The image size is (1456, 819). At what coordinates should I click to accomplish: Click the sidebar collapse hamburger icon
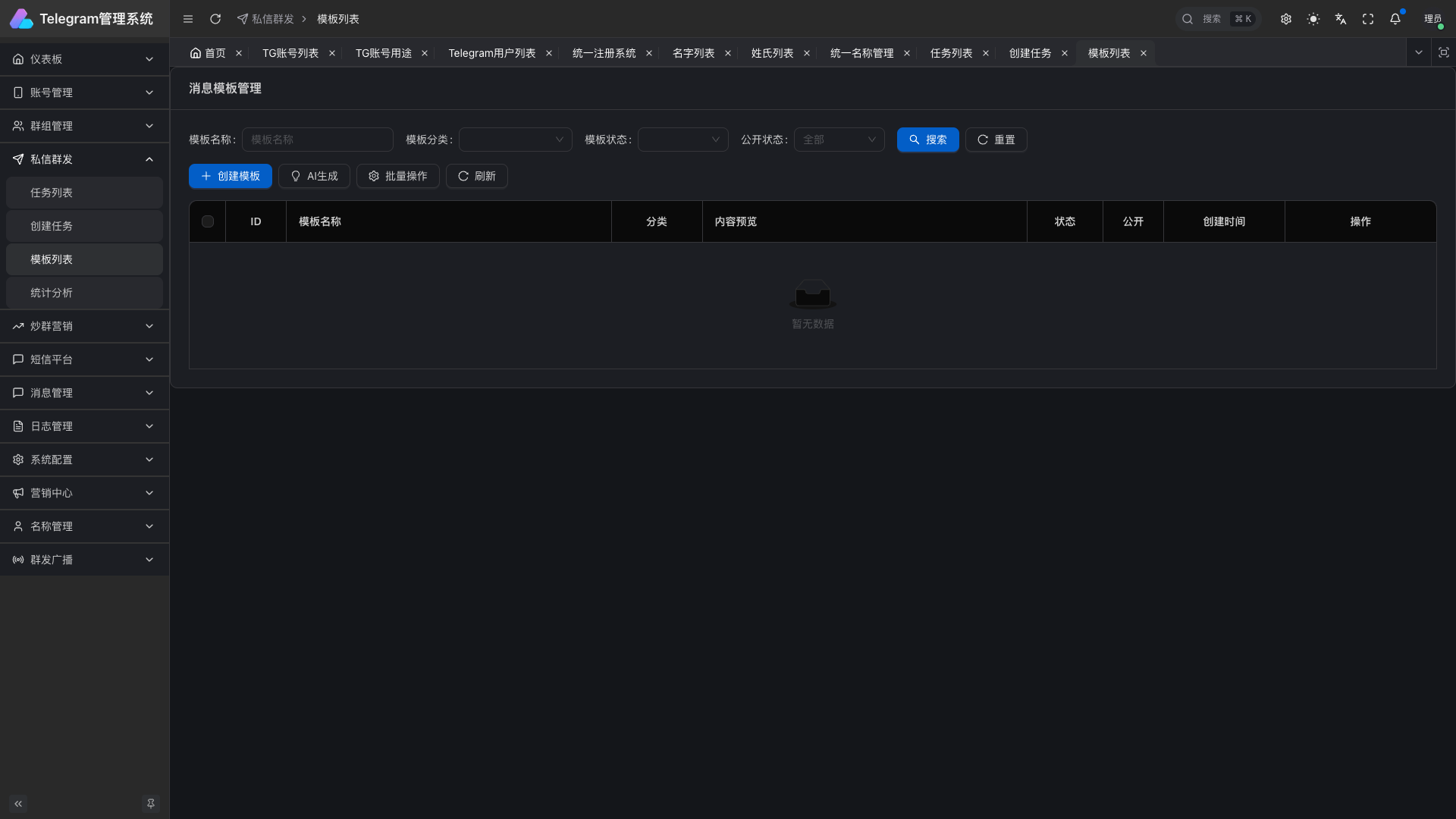pyautogui.click(x=188, y=19)
